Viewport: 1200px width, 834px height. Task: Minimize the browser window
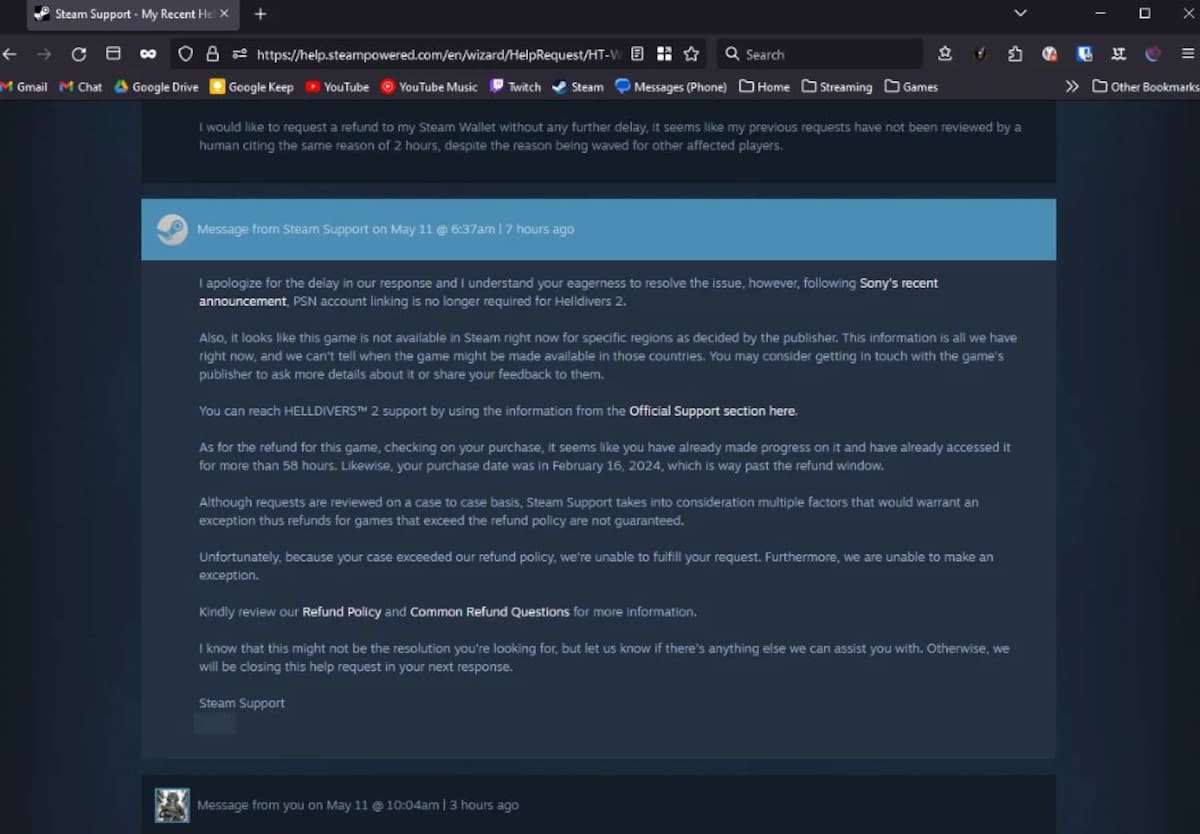[x=1100, y=14]
